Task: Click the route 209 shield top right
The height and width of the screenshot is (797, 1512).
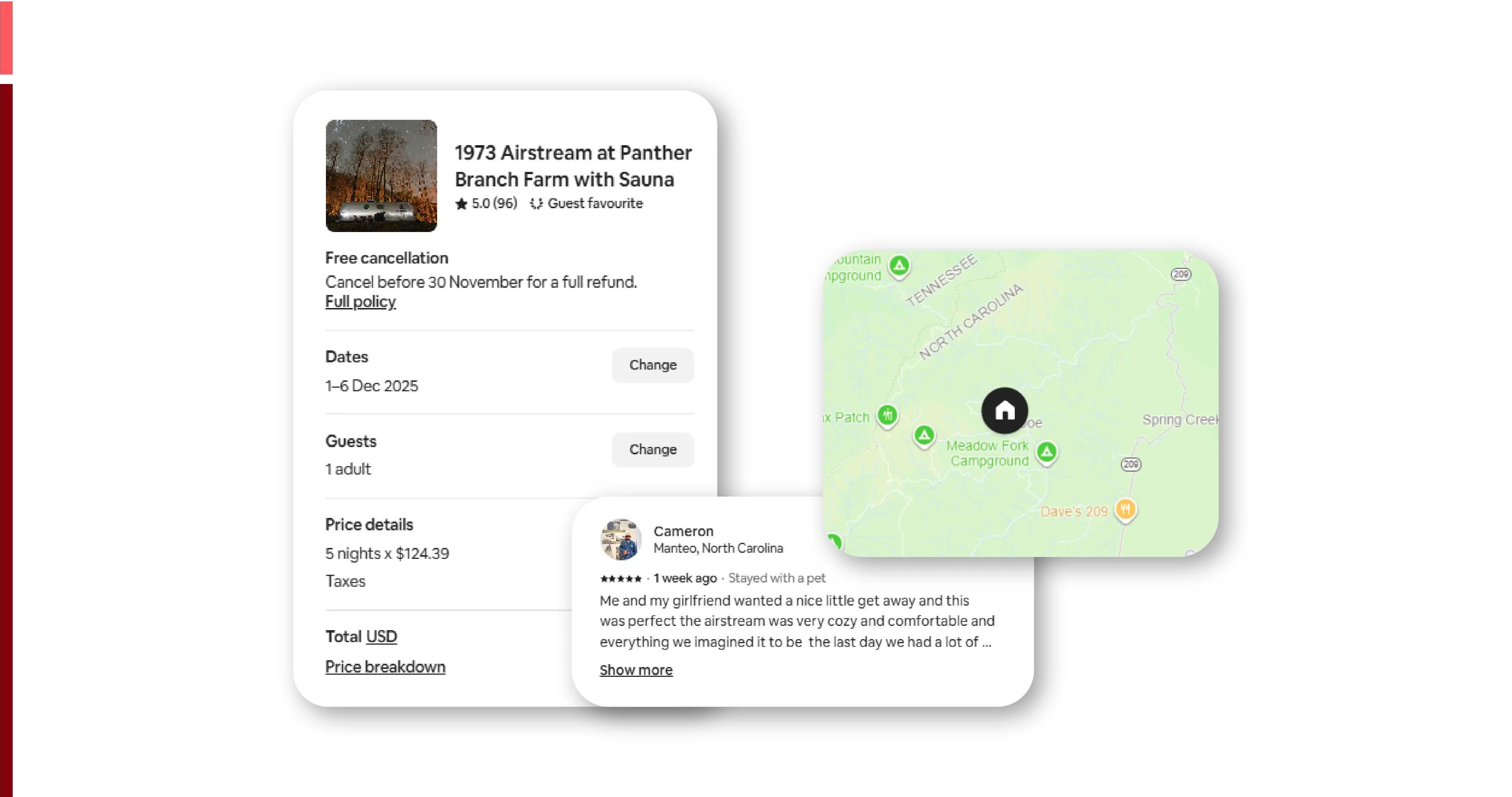Action: coord(1181,274)
